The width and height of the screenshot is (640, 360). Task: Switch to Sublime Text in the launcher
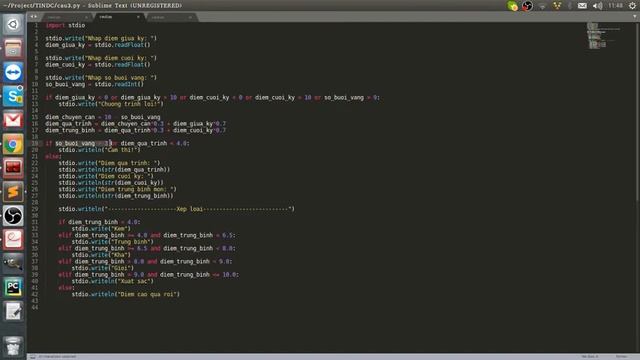pyautogui.click(x=13, y=192)
